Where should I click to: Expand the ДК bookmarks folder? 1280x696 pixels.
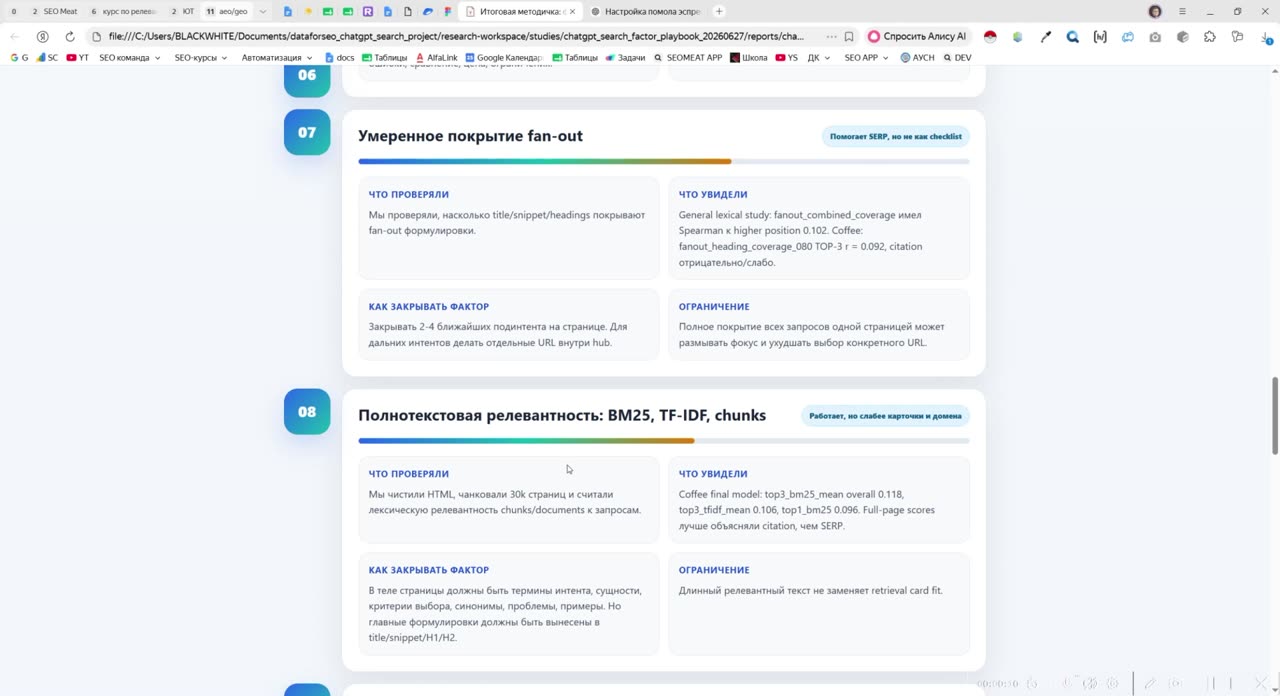click(x=819, y=58)
